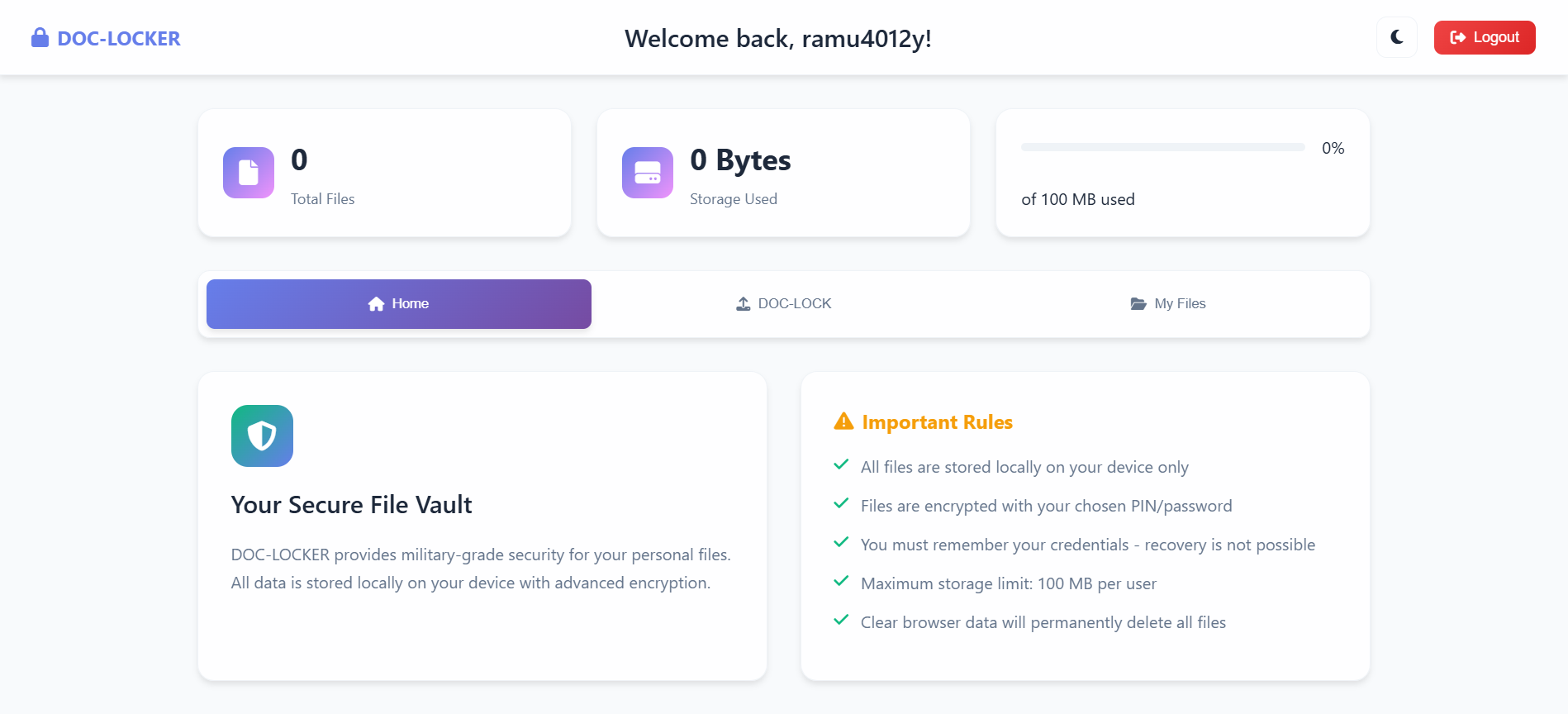Switch to the Home tab
1568x714 pixels.
coord(399,304)
